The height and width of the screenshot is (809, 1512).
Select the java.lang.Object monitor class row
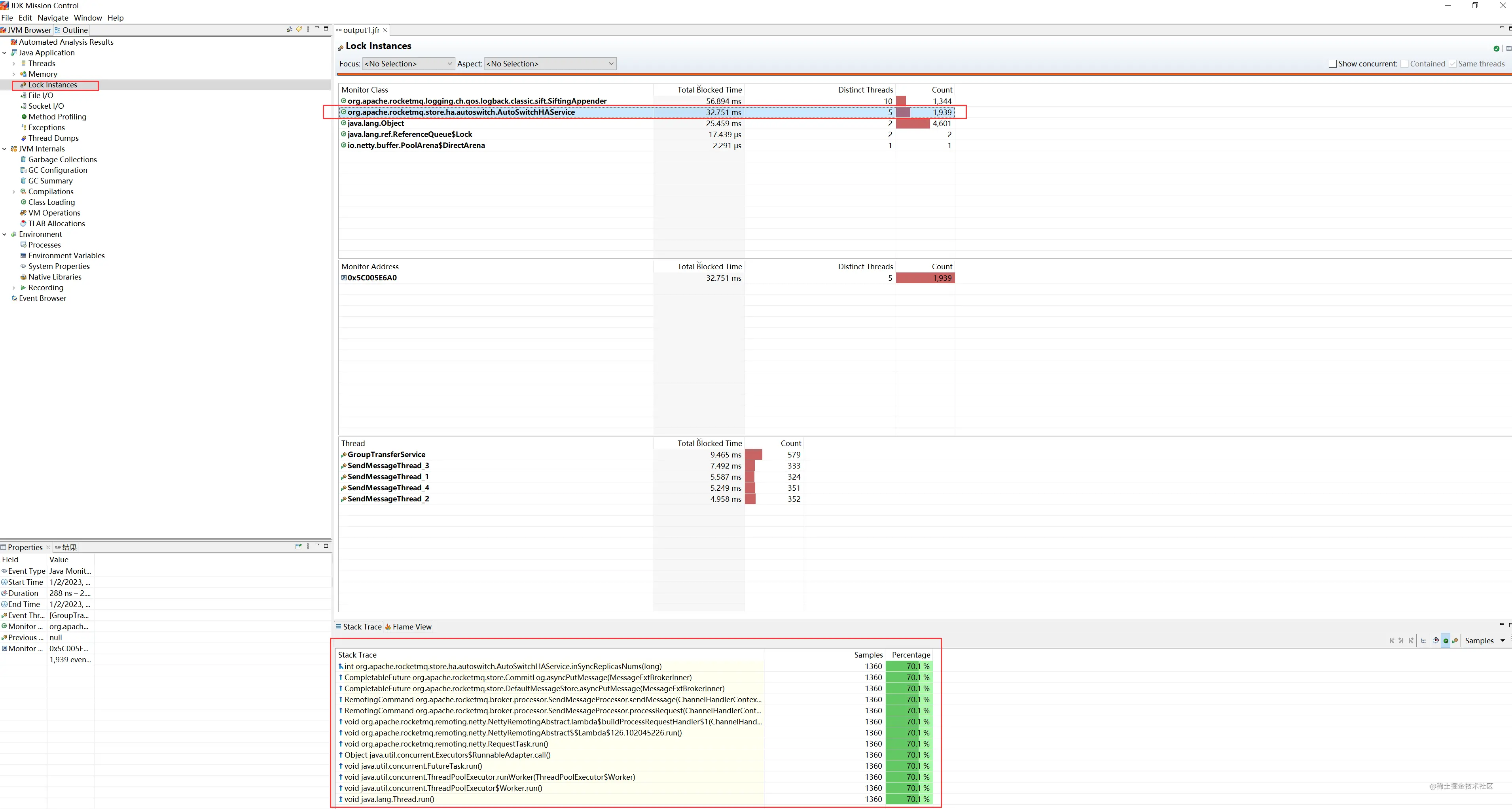(x=376, y=123)
